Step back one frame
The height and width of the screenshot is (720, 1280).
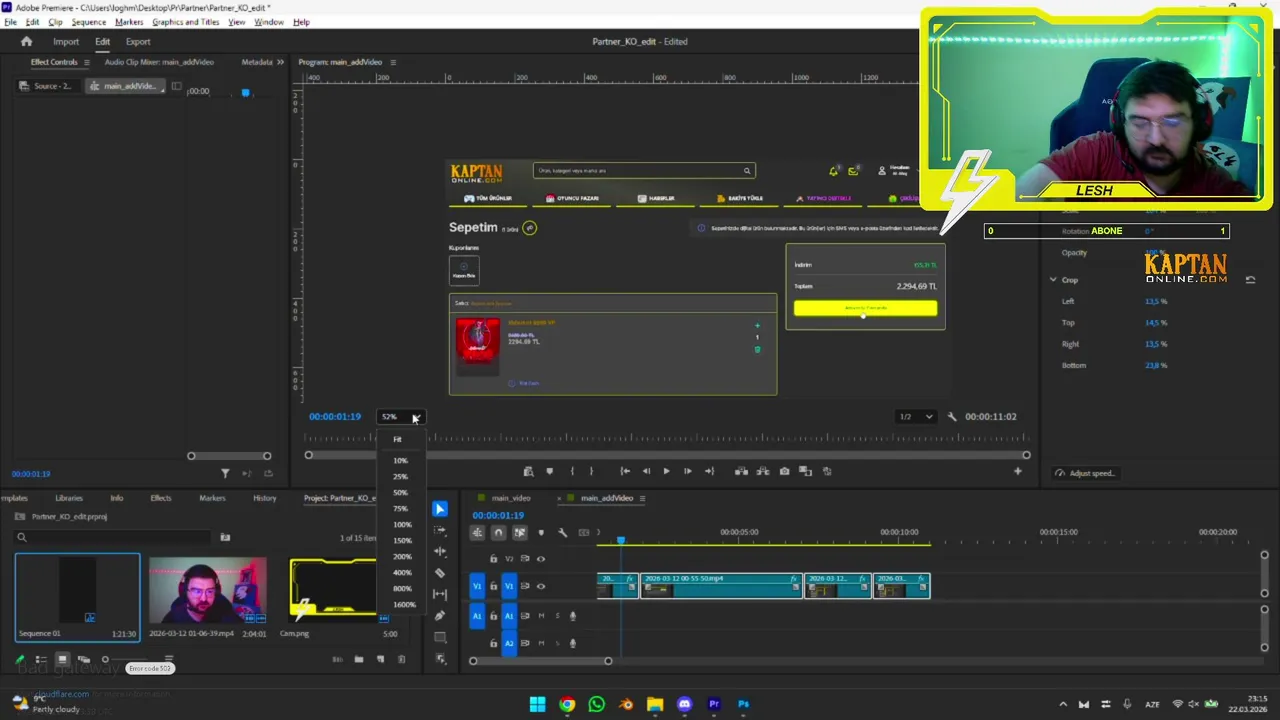(x=646, y=471)
